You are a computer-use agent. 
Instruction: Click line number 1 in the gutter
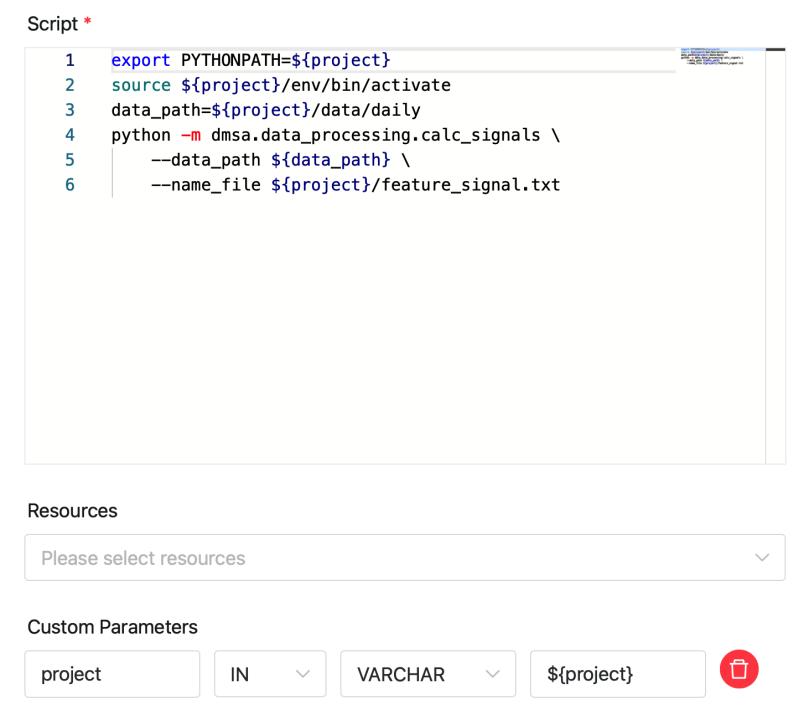[70, 60]
